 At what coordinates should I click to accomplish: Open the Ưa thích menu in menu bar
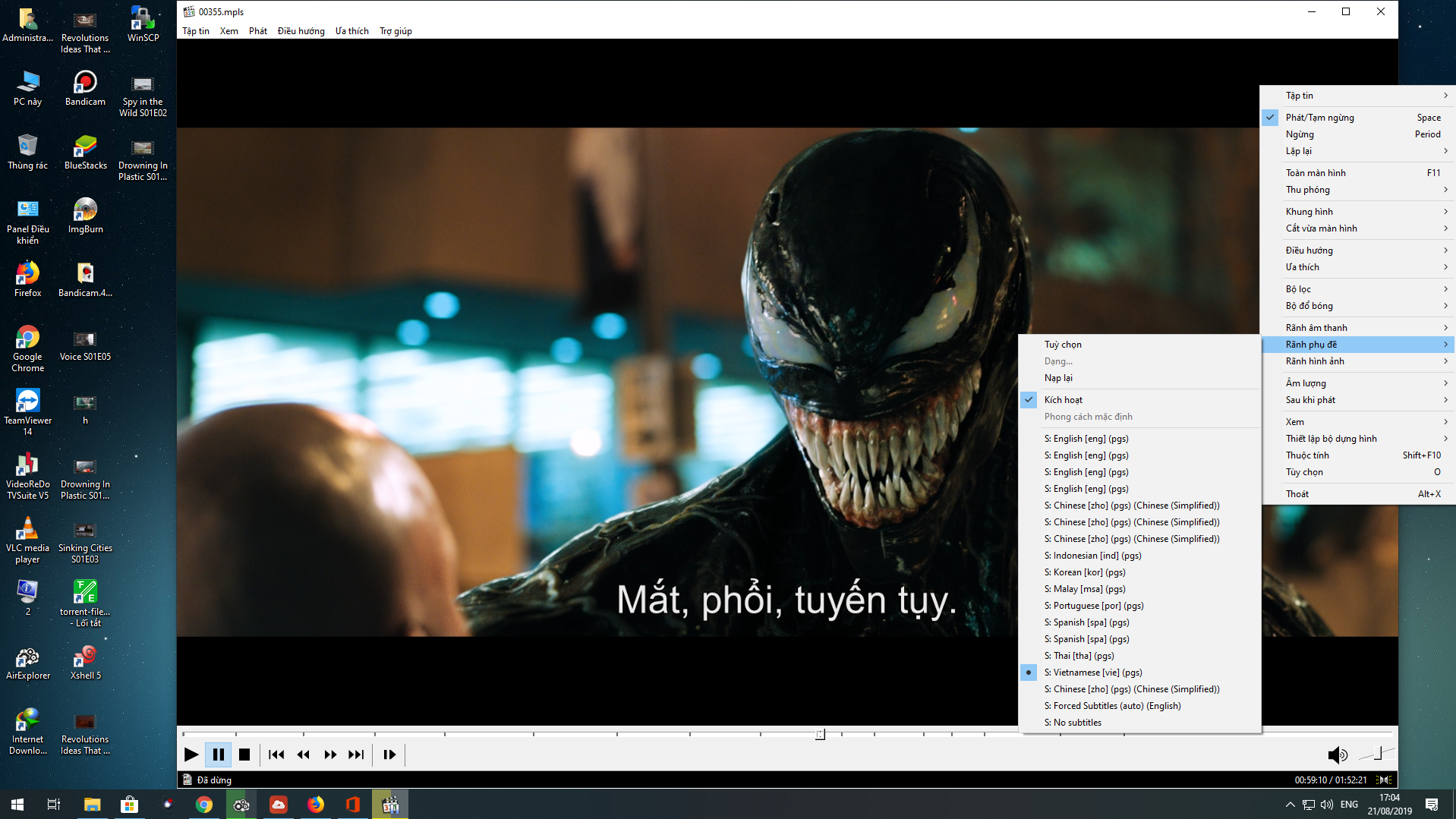click(352, 31)
